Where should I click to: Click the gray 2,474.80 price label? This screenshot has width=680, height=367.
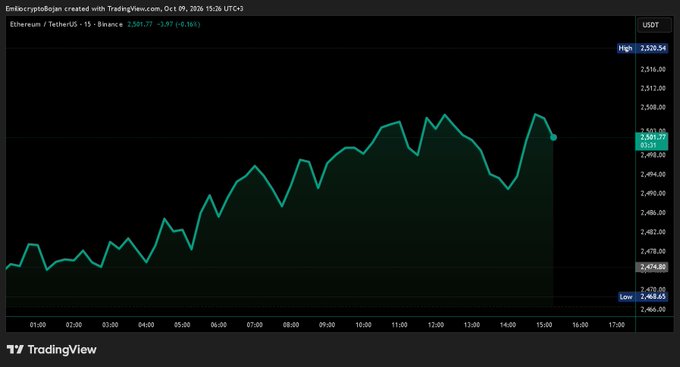coord(652,267)
